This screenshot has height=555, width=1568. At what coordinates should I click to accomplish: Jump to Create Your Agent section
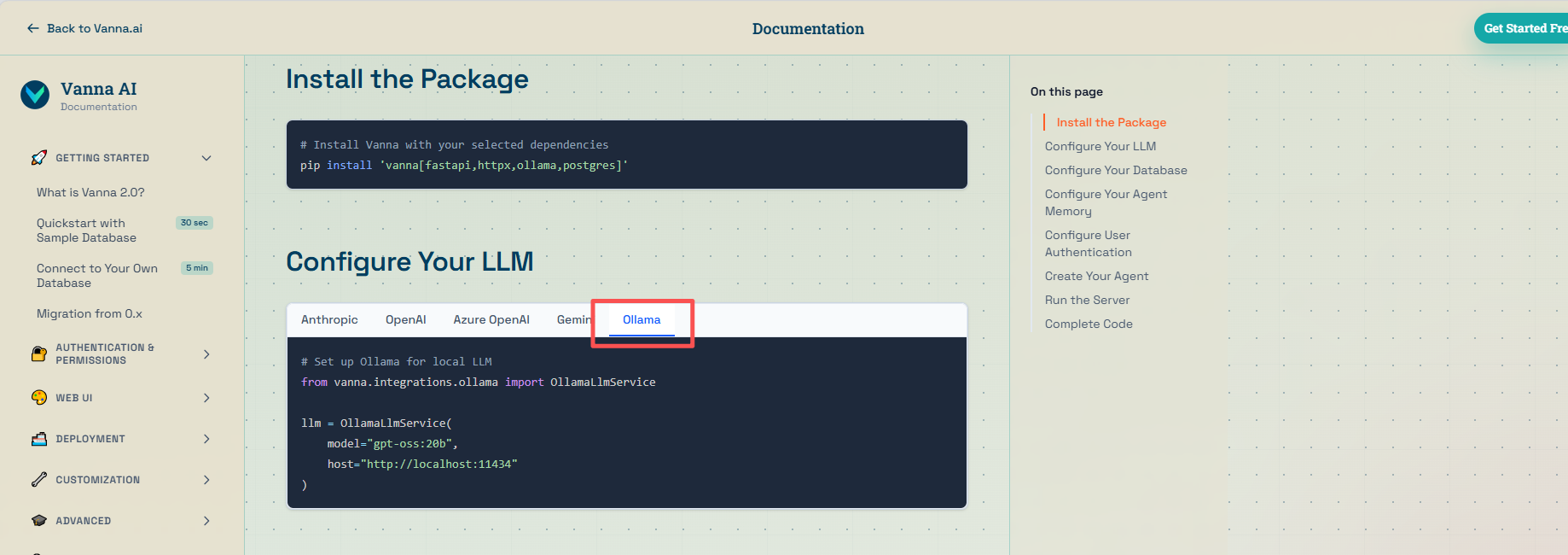pos(1096,276)
